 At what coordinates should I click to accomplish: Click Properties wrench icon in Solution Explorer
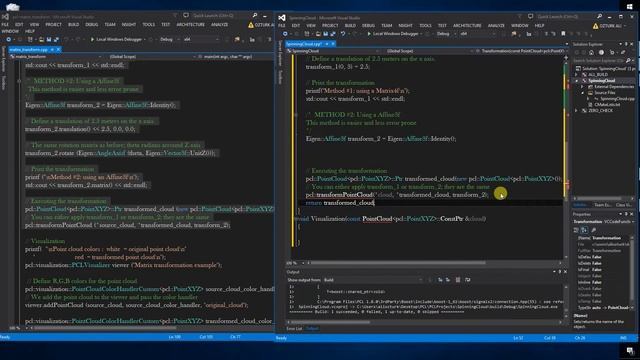(623, 53)
